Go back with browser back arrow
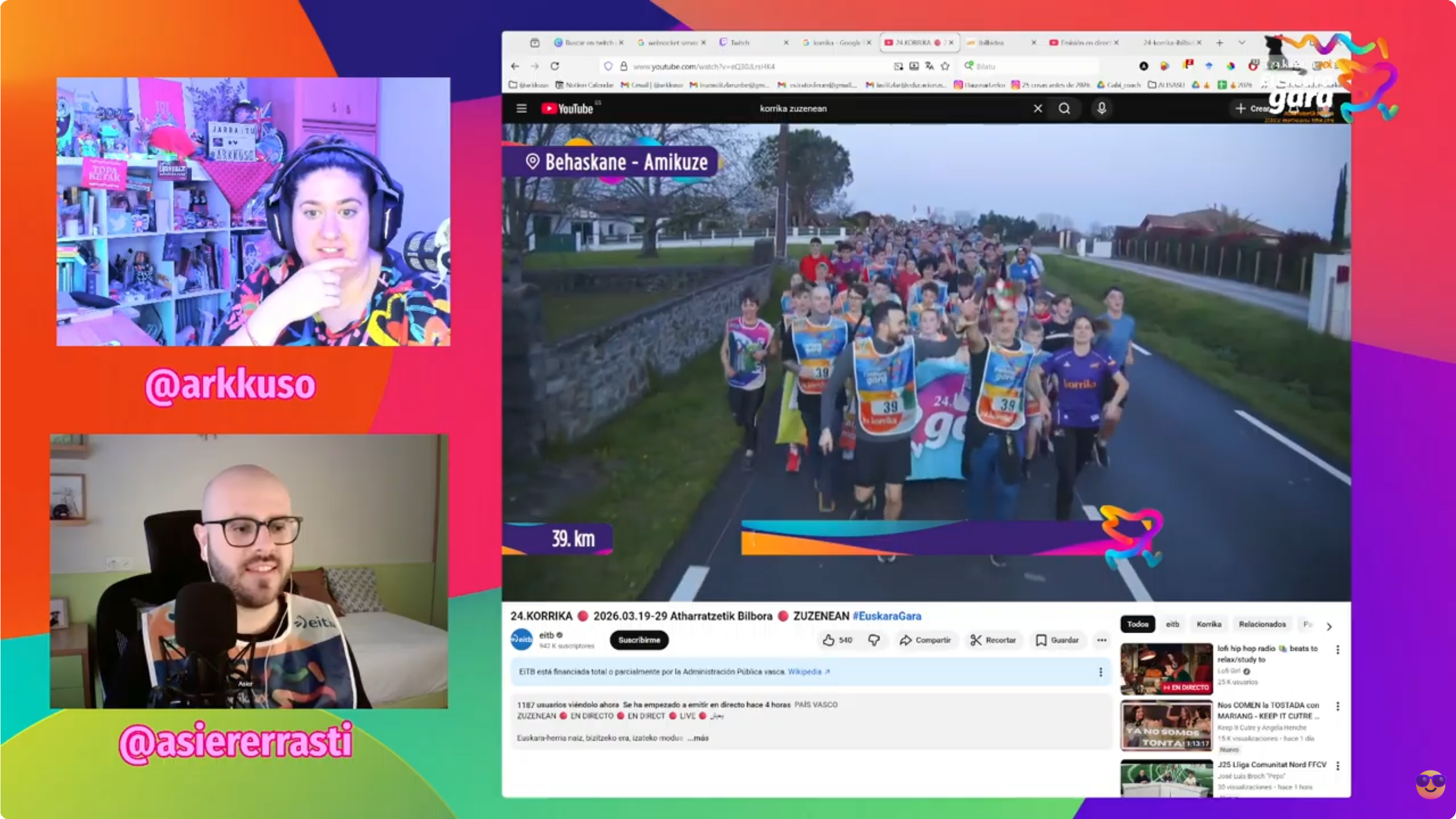This screenshot has width=1456, height=819. tap(514, 66)
